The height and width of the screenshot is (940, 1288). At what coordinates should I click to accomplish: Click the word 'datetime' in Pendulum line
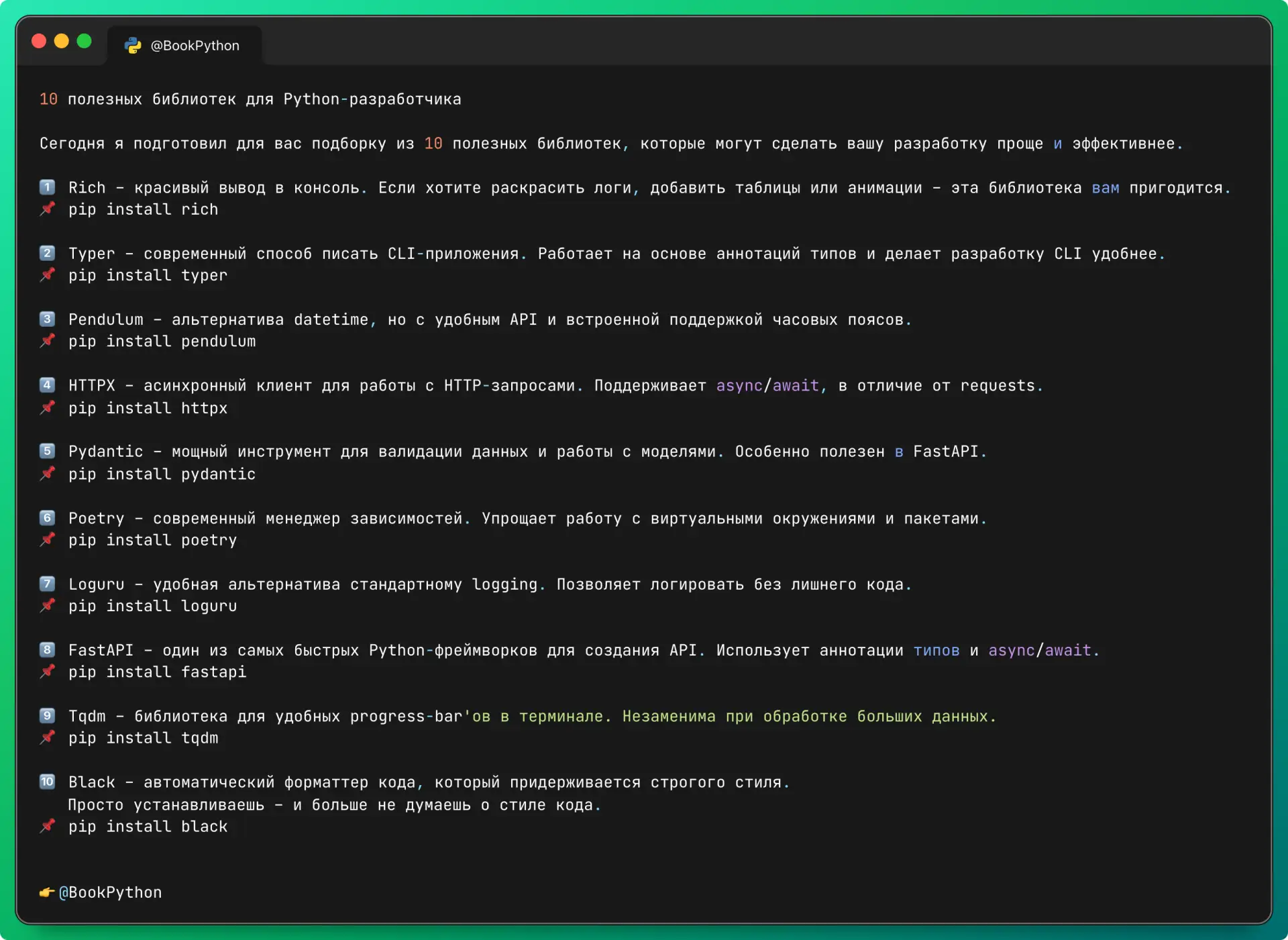coord(331,319)
